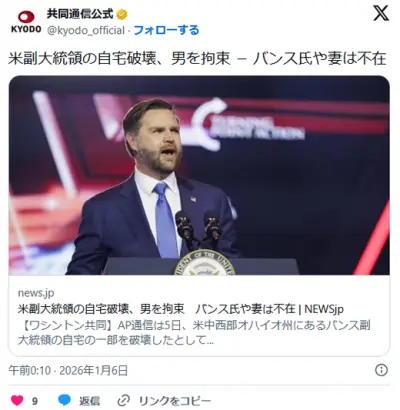Image resolution: width=400 pixels, height=410 pixels.
Task: Click the KYODO text under logo
Action: click(x=26, y=29)
